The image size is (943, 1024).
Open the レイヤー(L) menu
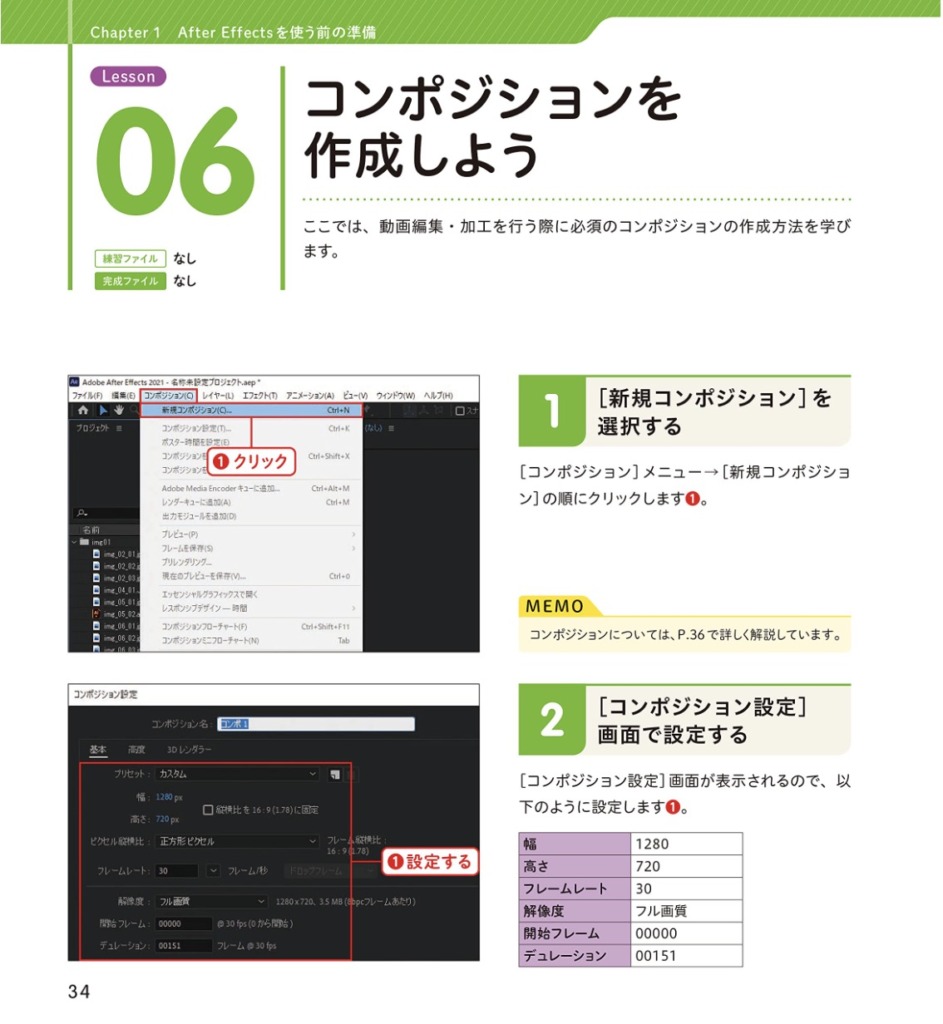[x=218, y=396]
